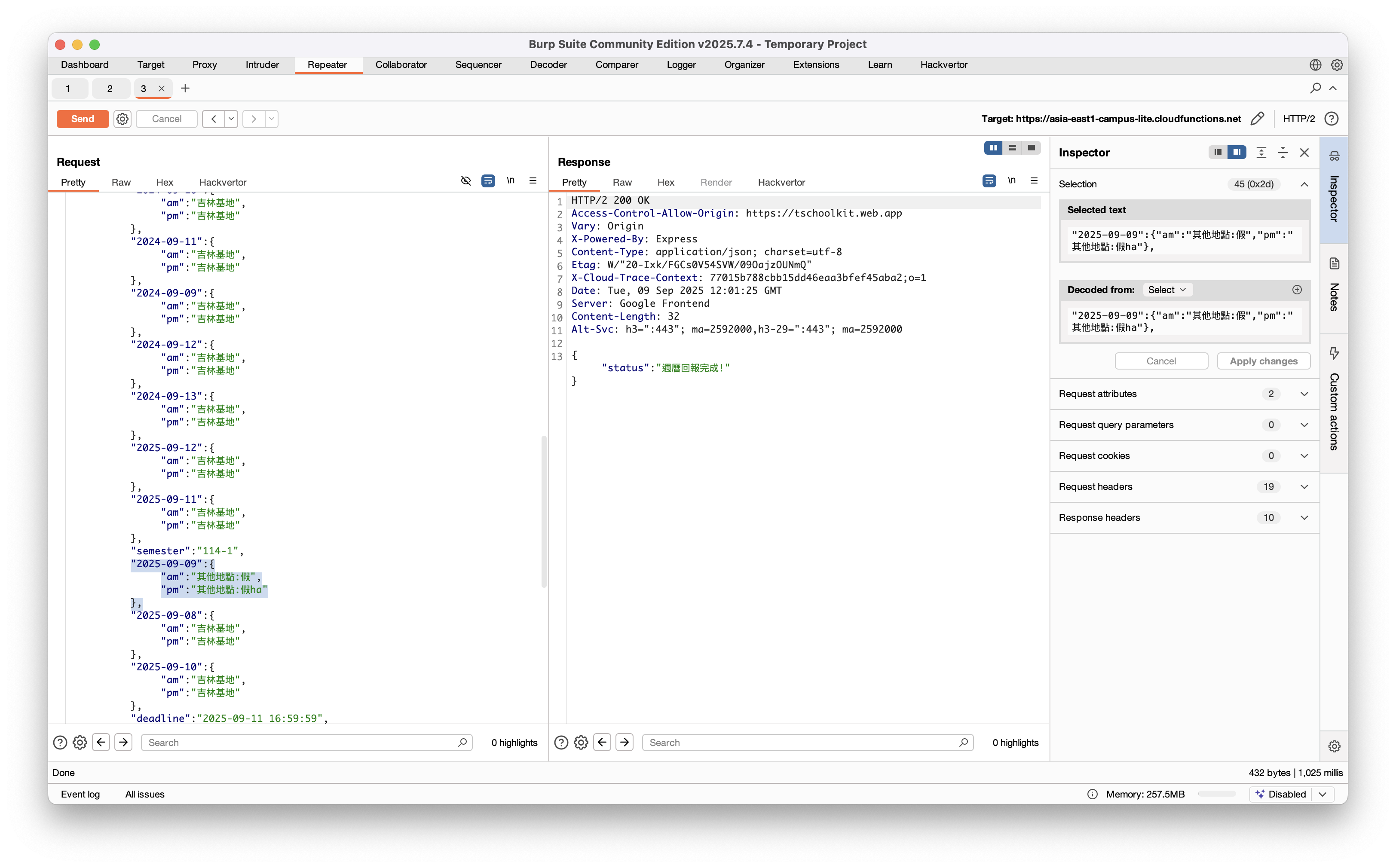Toggle Request show newline characters
The height and width of the screenshot is (868, 1396).
[511, 181]
